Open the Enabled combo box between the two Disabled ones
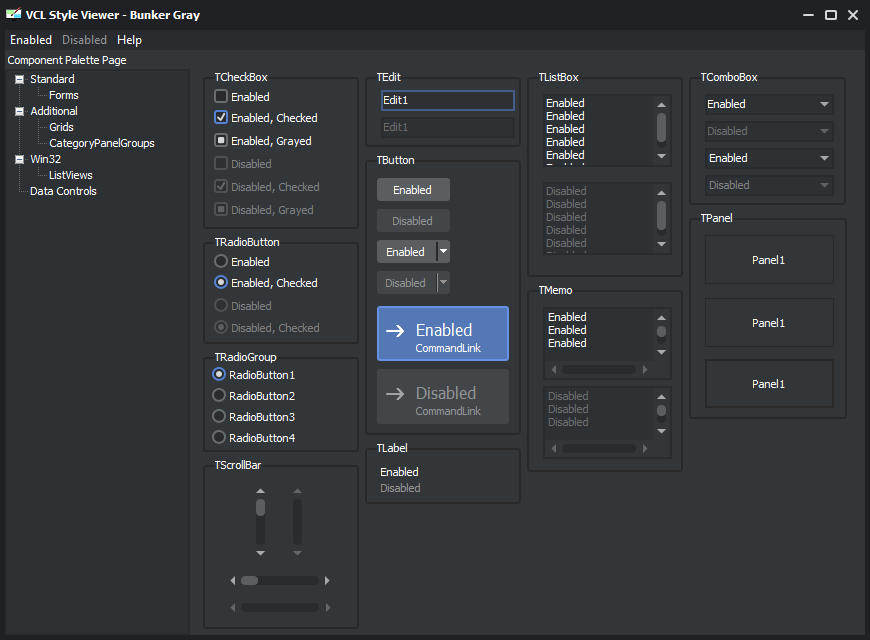Screen dimensions: 870x640 click(x=769, y=158)
